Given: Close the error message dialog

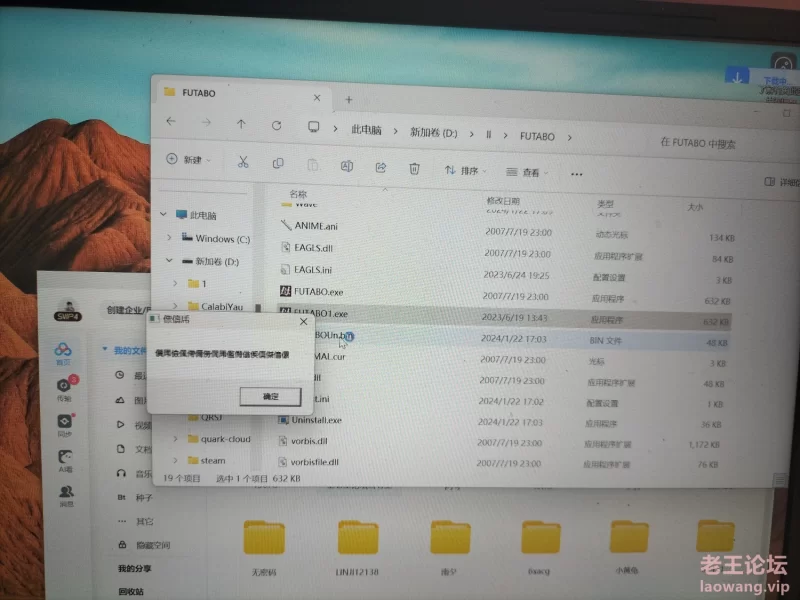Looking at the screenshot, I should 304,321.
